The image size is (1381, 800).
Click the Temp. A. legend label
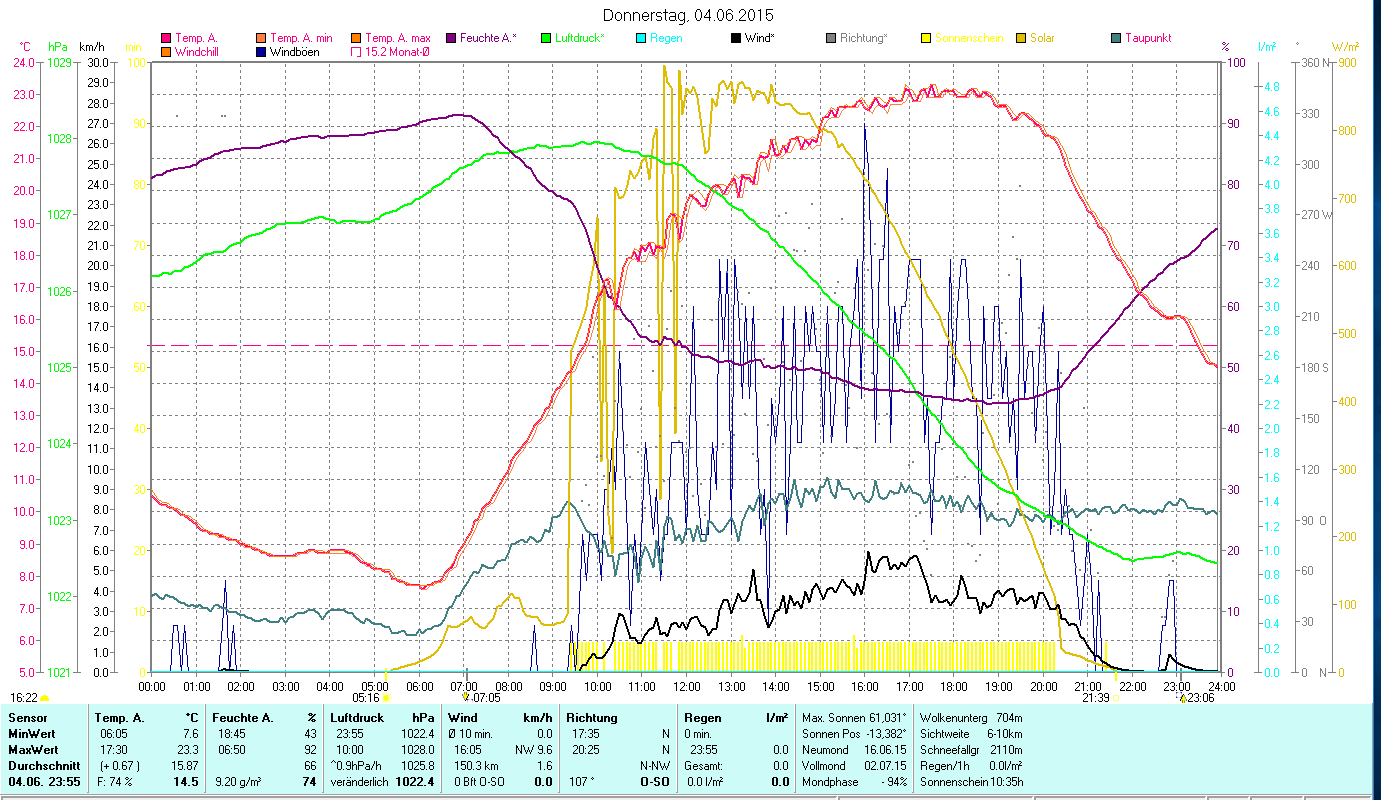(x=196, y=38)
